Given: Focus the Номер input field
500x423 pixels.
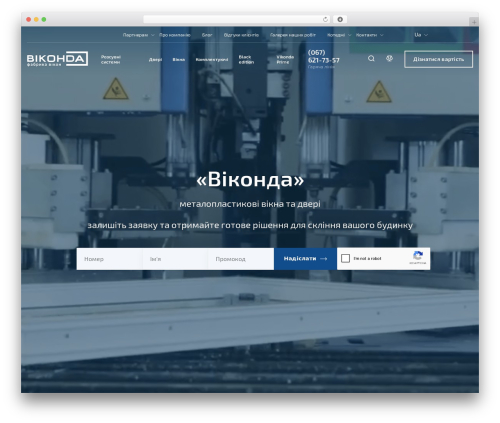Looking at the screenshot, I should (x=109, y=259).
